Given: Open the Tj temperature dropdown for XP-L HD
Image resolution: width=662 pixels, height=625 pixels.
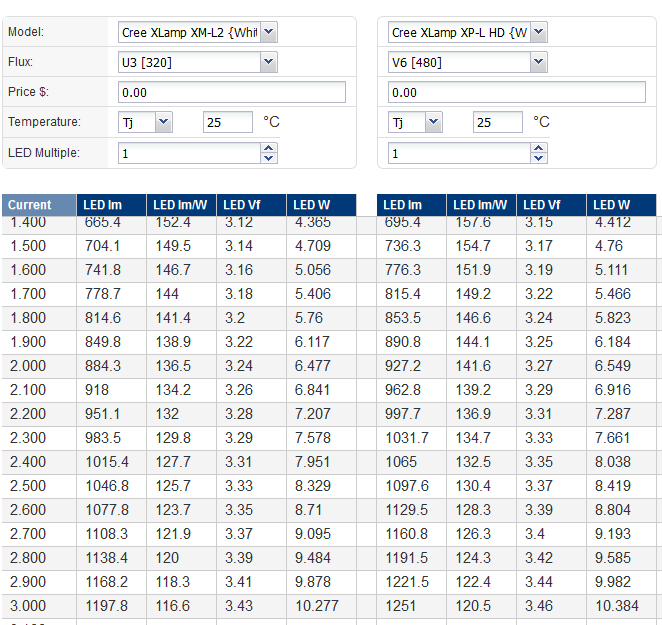Looking at the screenshot, I should pyautogui.click(x=415, y=122).
